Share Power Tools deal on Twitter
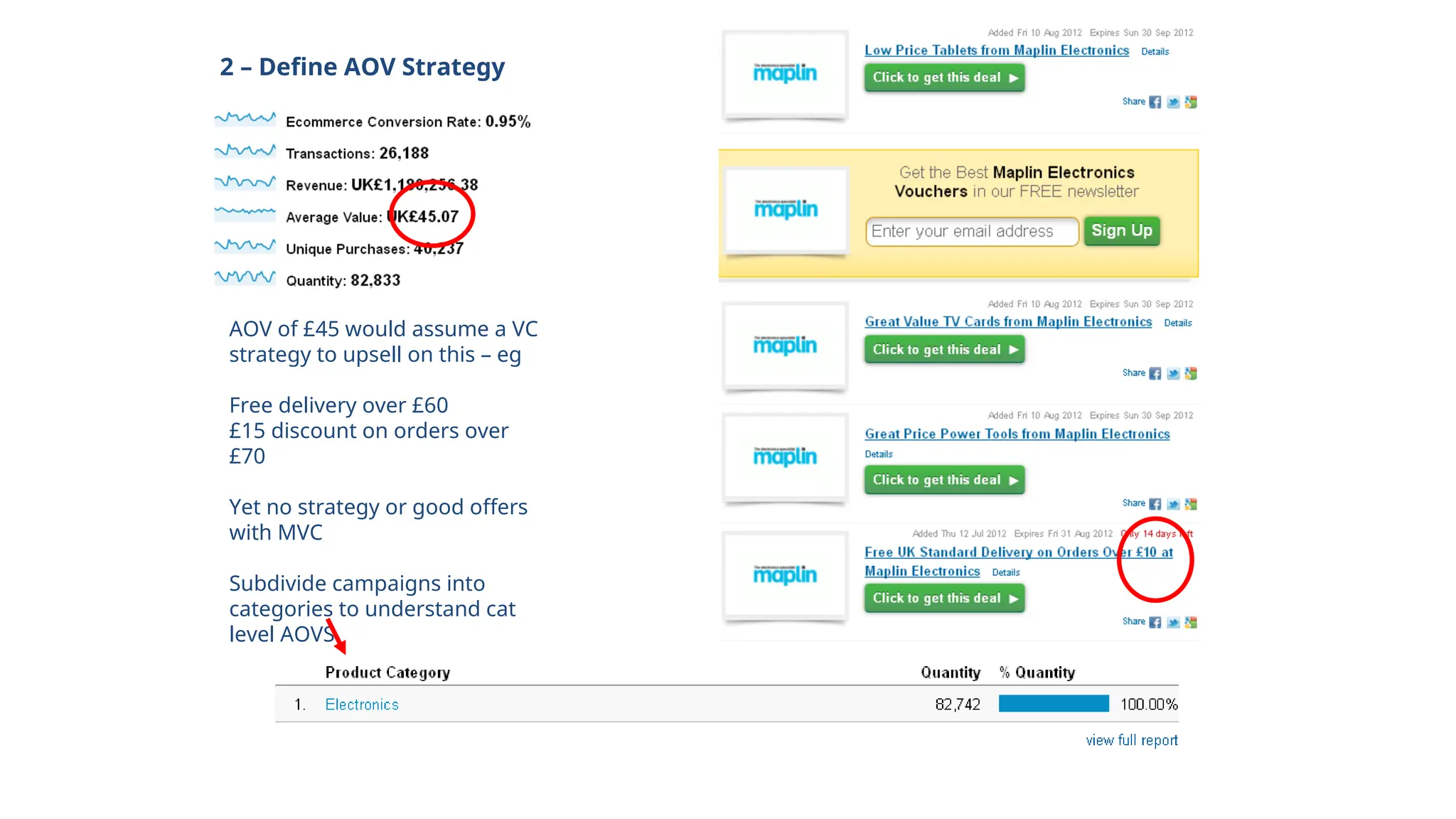Image resolution: width=1456 pixels, height=819 pixels. point(1173,504)
